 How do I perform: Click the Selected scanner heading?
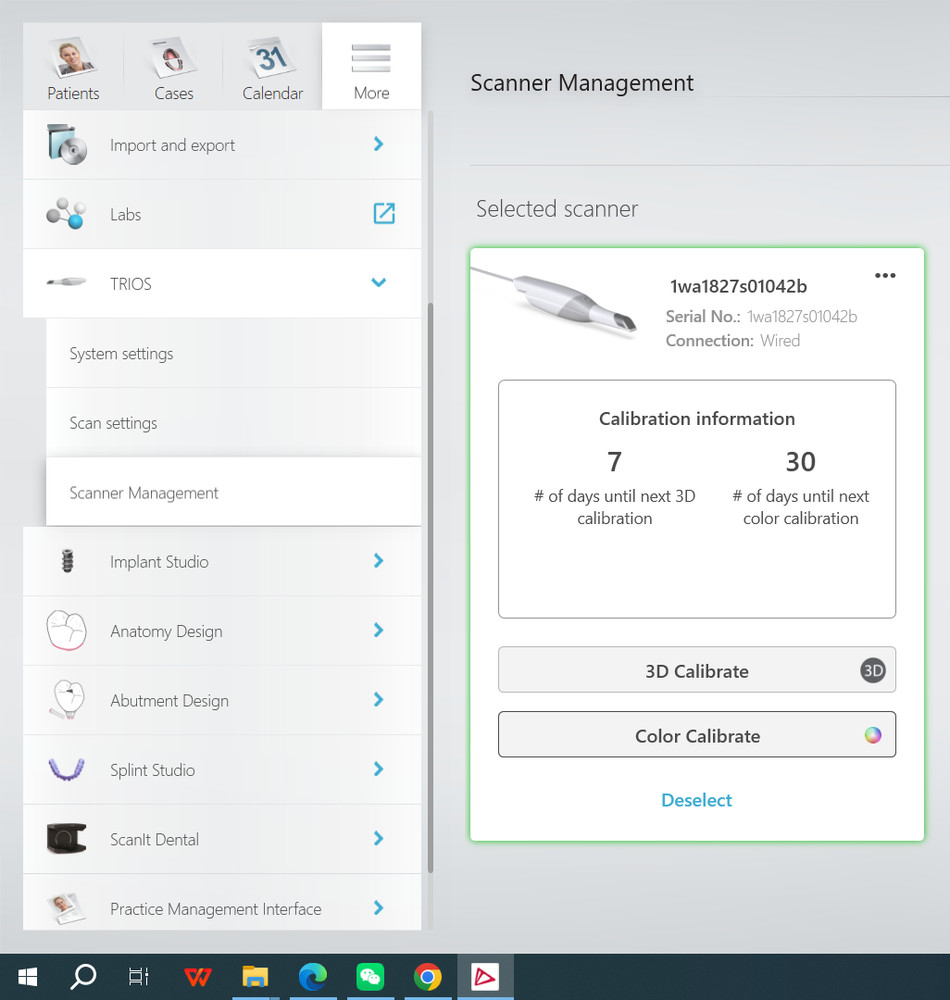(x=557, y=209)
